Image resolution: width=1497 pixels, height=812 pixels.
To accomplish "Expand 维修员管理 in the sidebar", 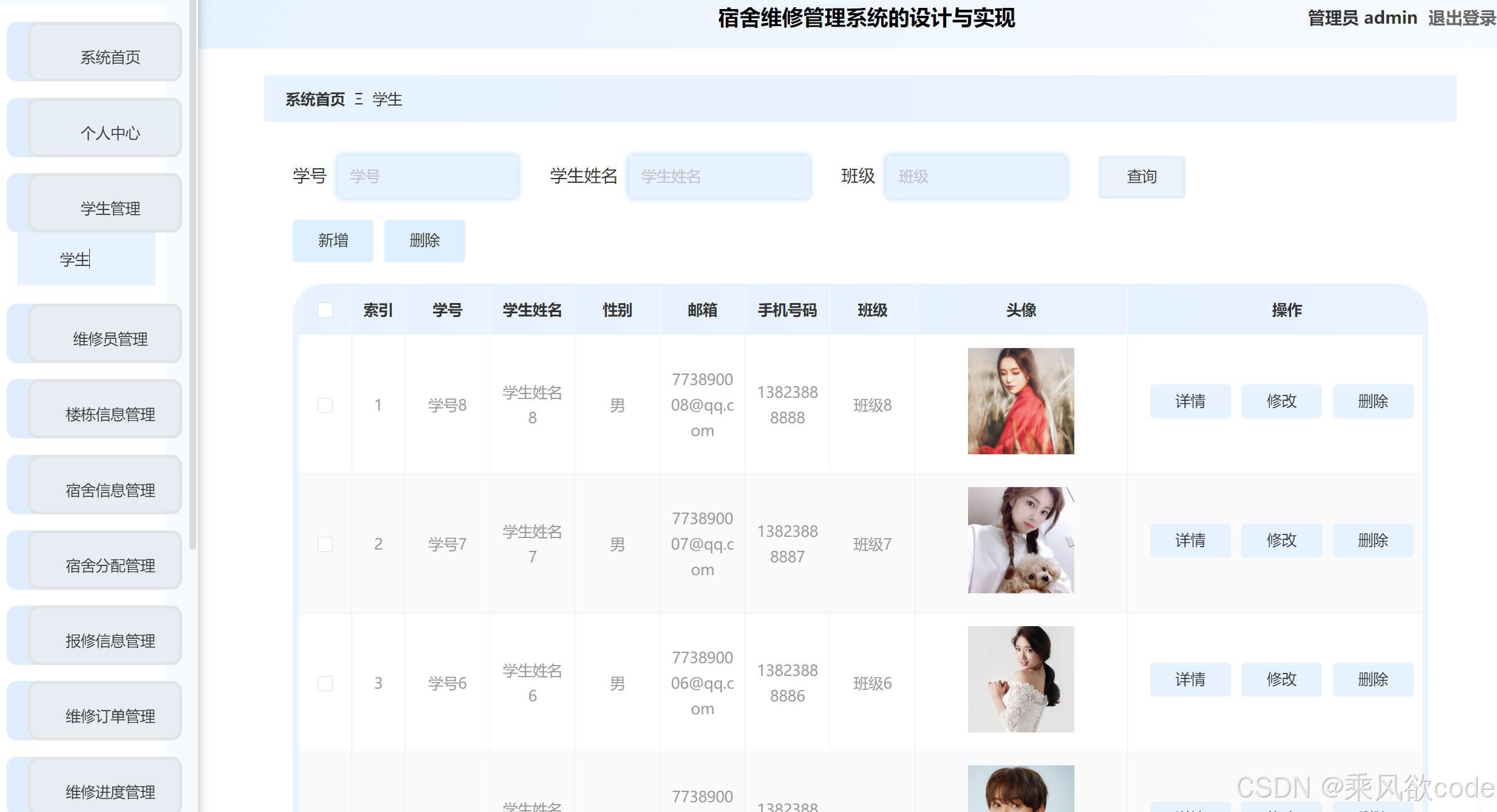I will click(x=105, y=335).
